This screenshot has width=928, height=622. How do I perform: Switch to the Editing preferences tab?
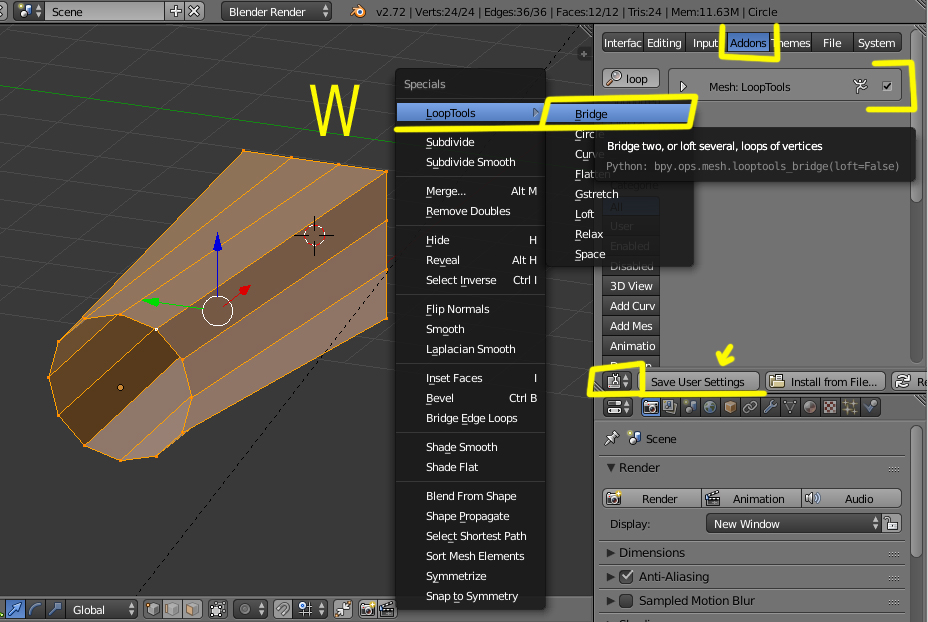click(663, 43)
